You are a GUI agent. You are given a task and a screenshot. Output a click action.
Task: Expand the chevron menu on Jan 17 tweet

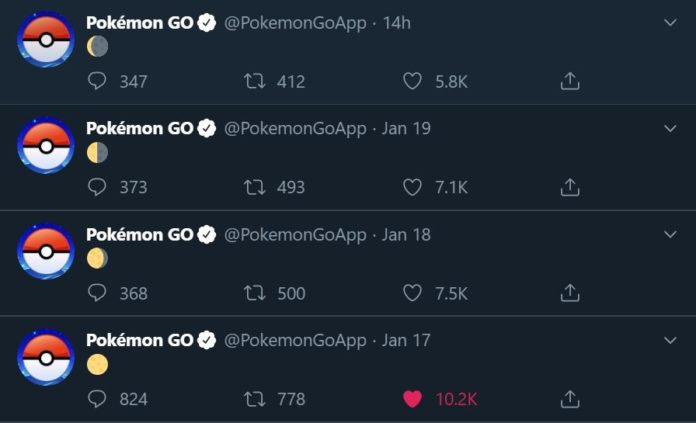click(670, 340)
